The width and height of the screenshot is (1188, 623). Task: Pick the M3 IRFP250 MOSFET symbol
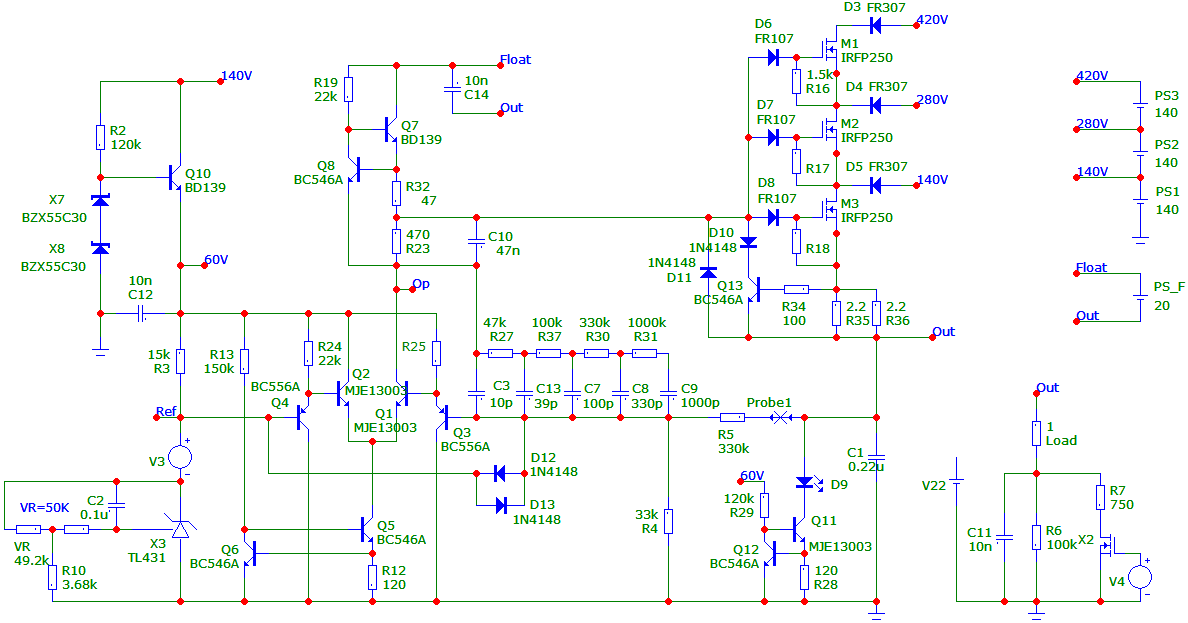pos(830,211)
